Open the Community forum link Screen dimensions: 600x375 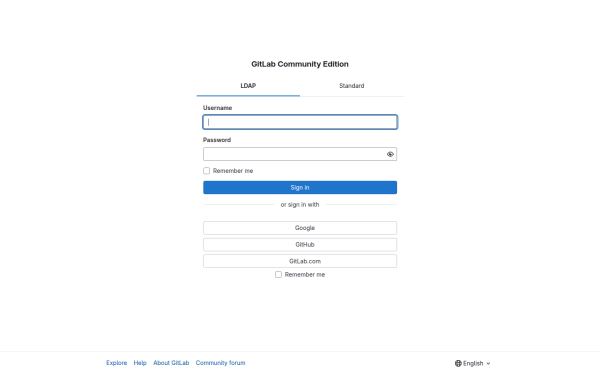point(220,363)
